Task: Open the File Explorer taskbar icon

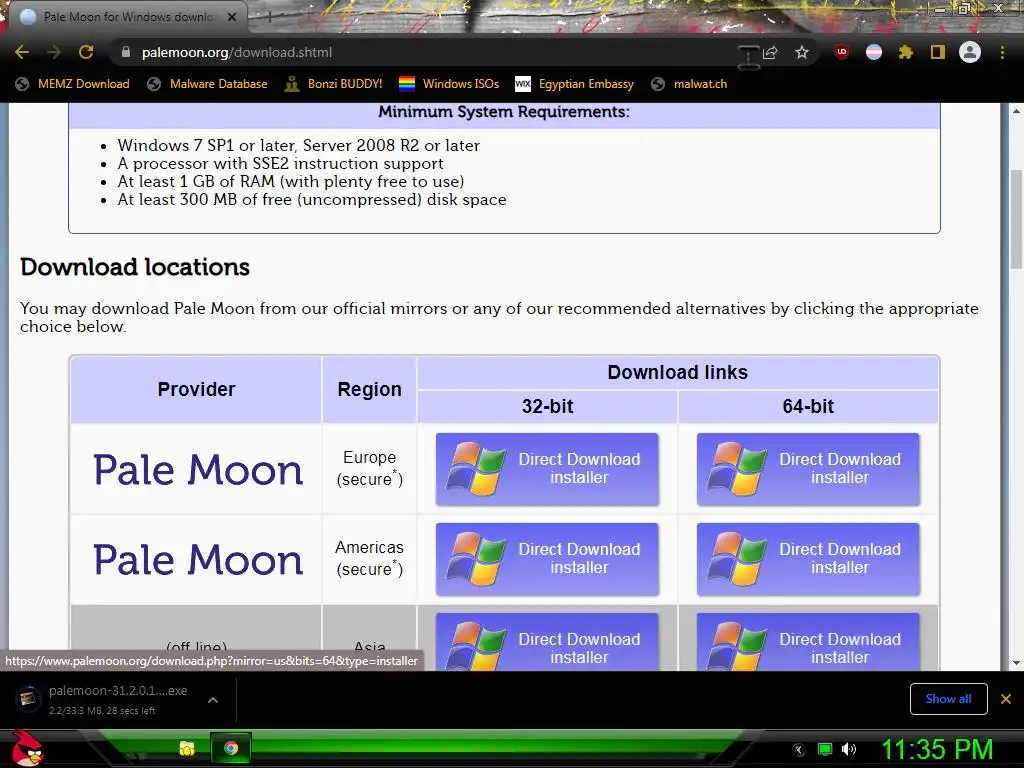Action: click(x=187, y=748)
